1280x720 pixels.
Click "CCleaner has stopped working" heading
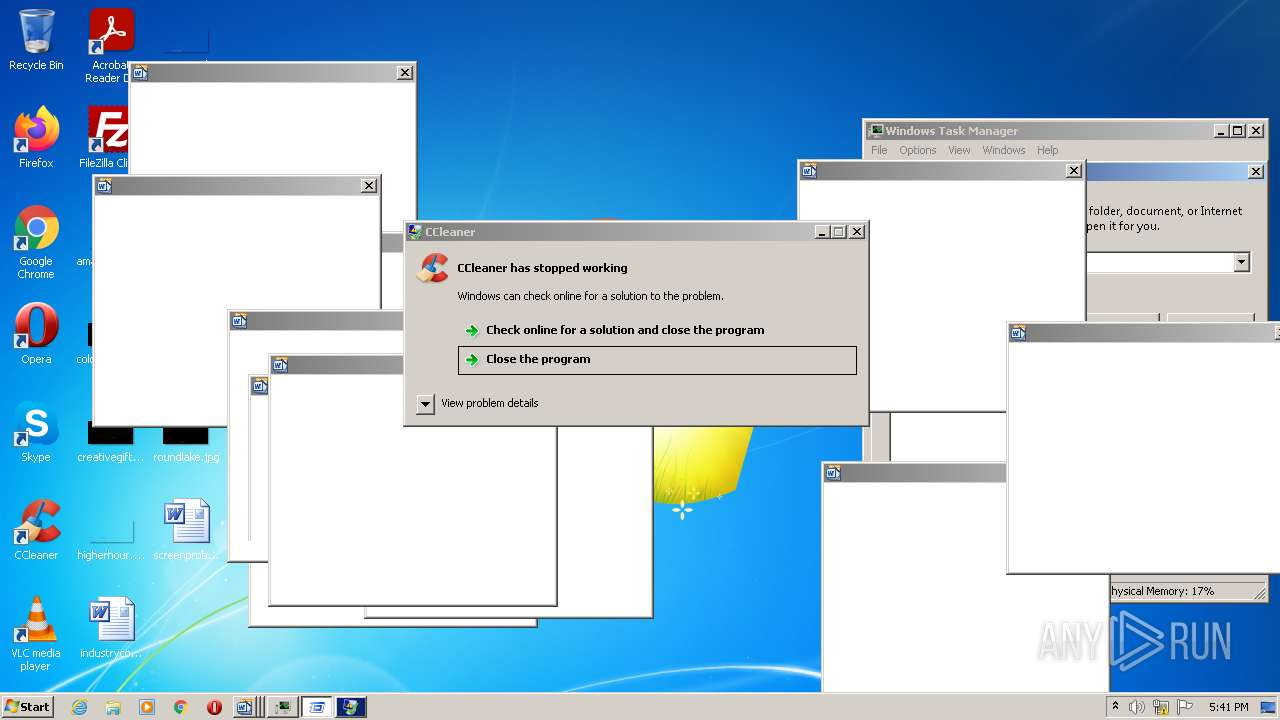point(542,268)
